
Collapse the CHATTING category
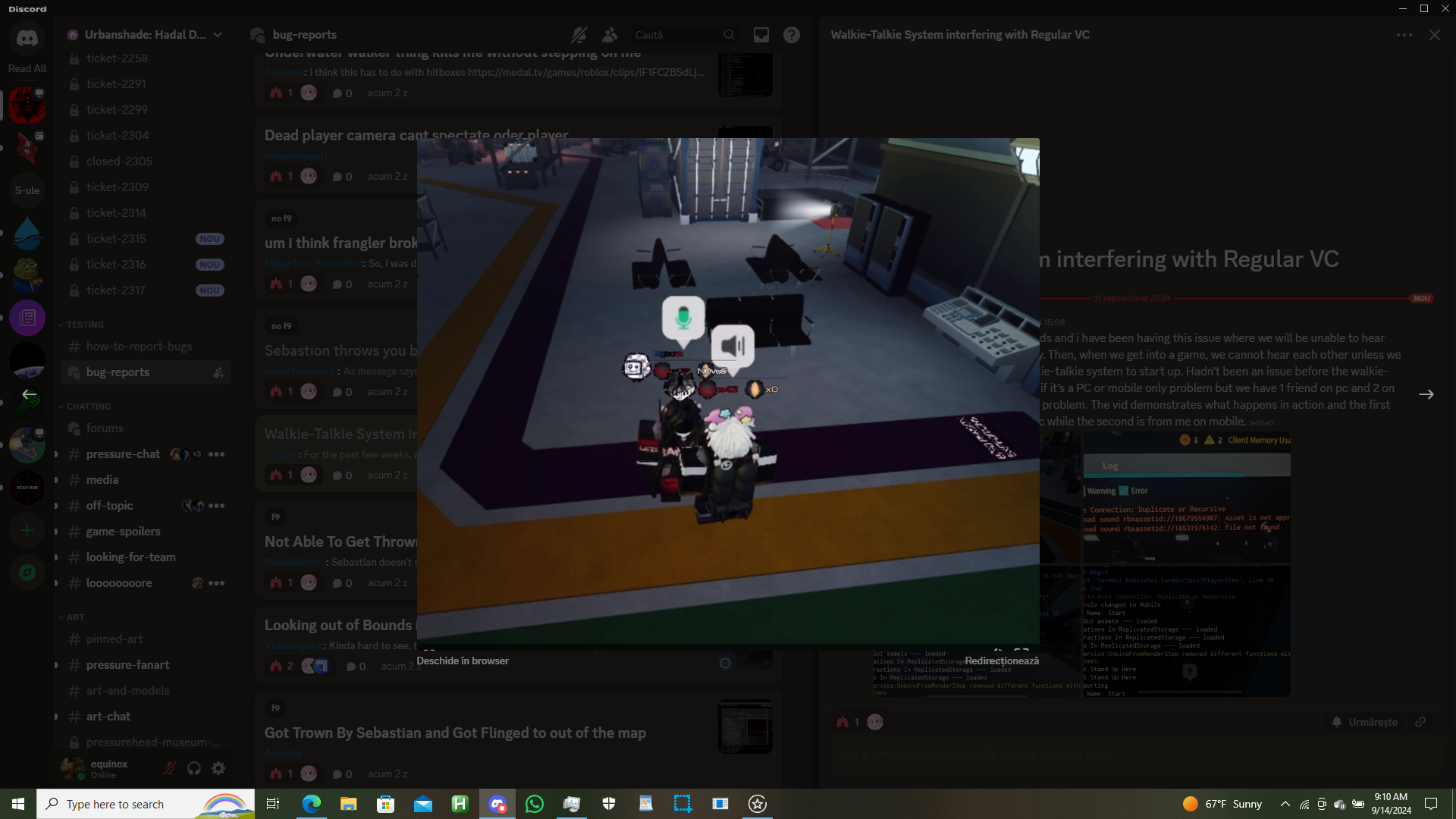(x=88, y=406)
